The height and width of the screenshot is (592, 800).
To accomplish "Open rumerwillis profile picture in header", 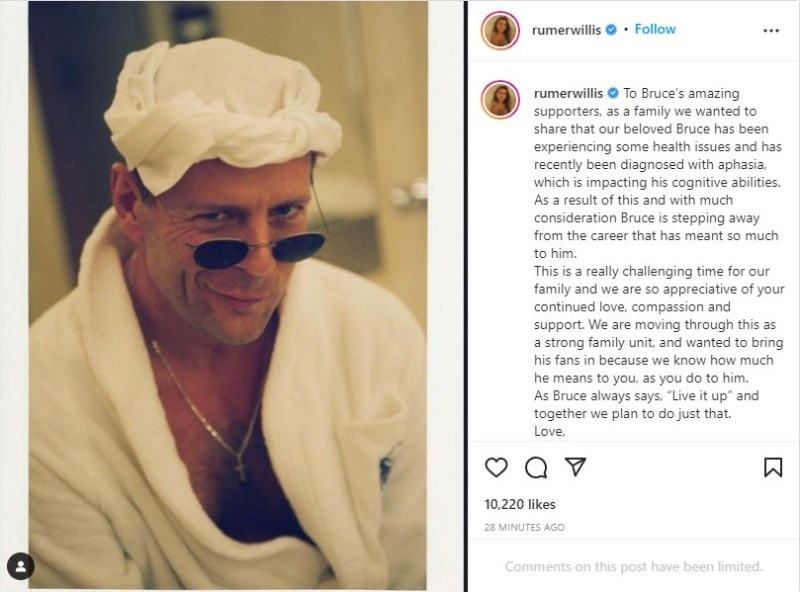I will [x=500, y=31].
